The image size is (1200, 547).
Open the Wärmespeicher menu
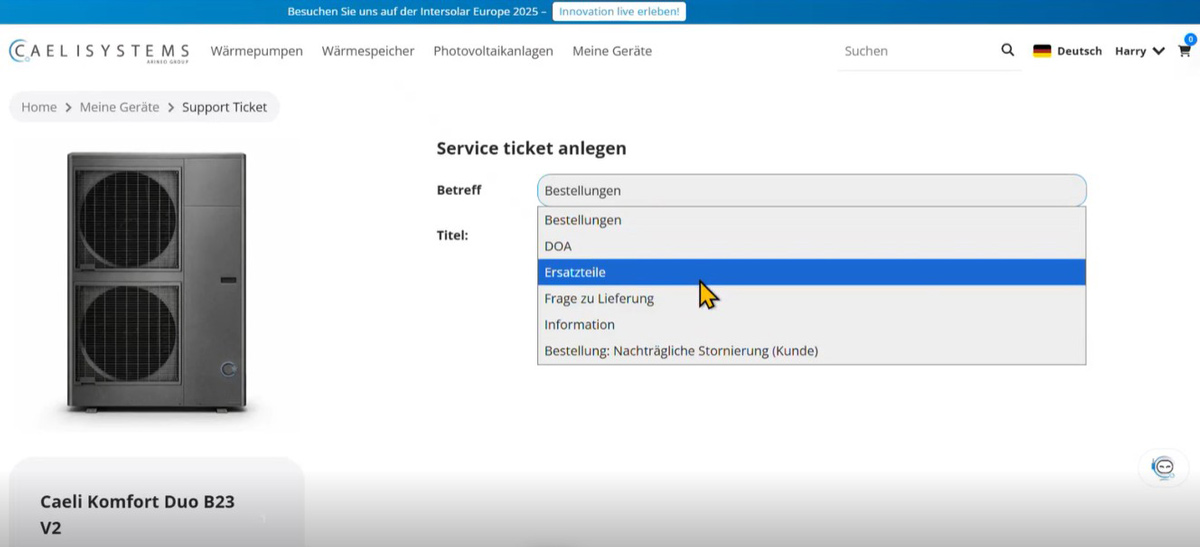(368, 51)
